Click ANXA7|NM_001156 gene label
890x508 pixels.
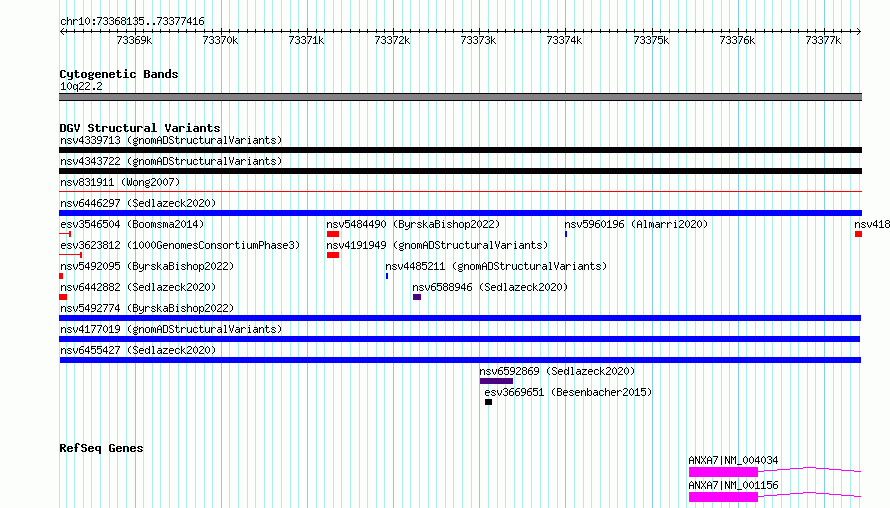pos(733,485)
